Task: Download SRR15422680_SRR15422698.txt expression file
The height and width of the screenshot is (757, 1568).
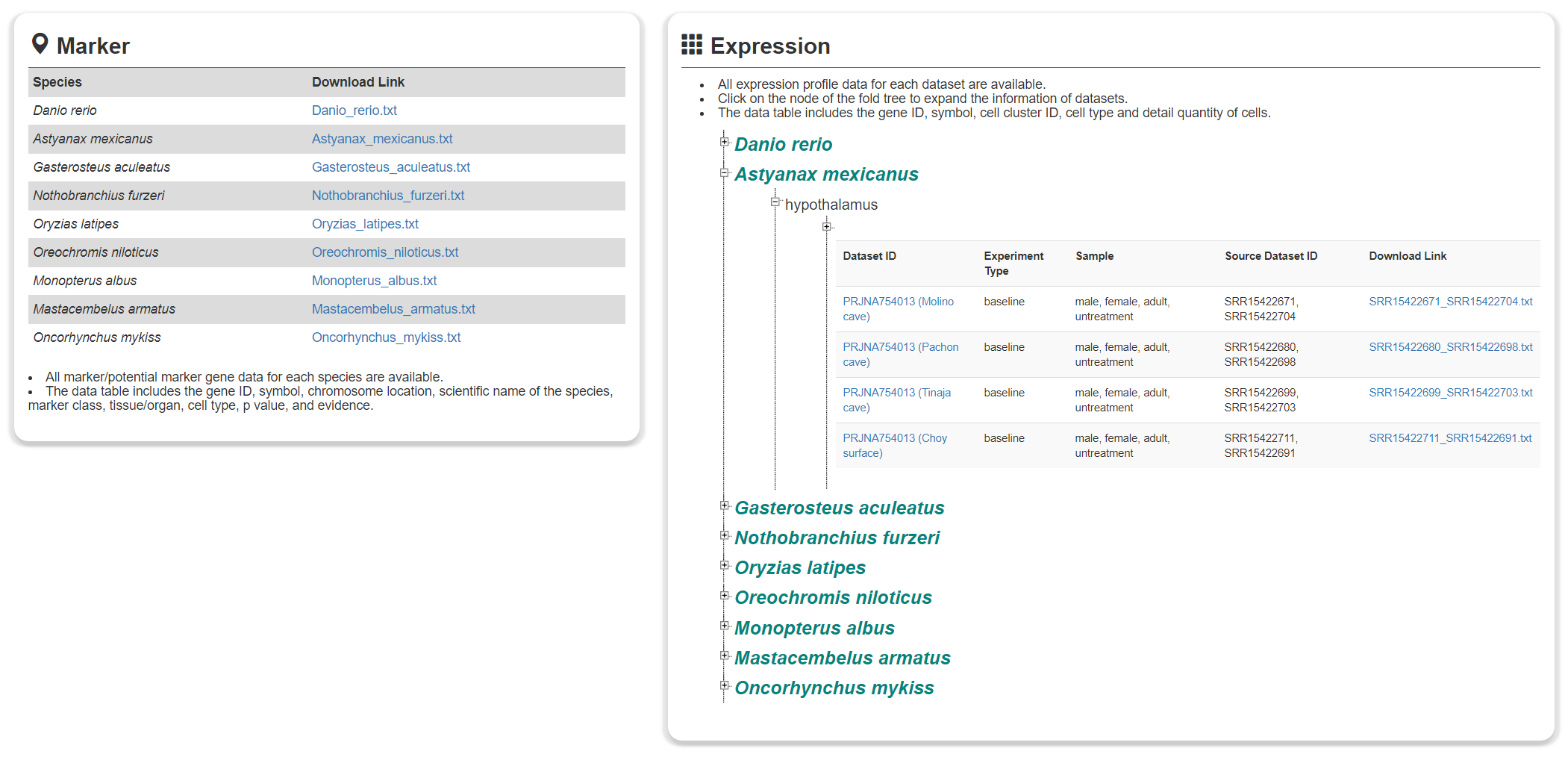Action: (x=1450, y=347)
